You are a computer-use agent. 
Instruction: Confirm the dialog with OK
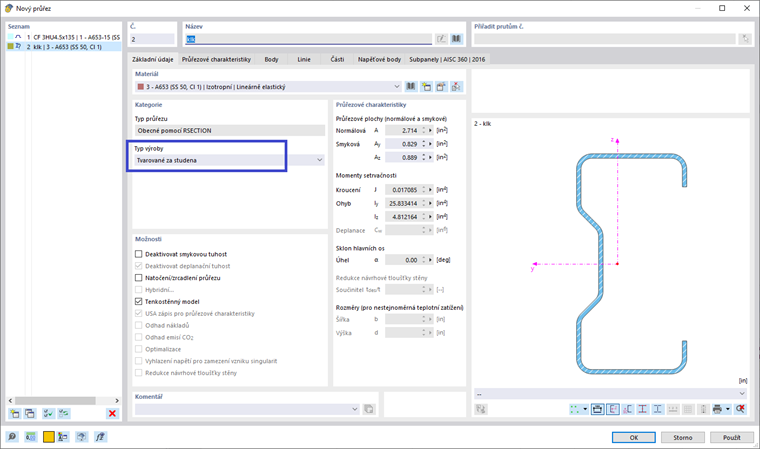click(633, 437)
